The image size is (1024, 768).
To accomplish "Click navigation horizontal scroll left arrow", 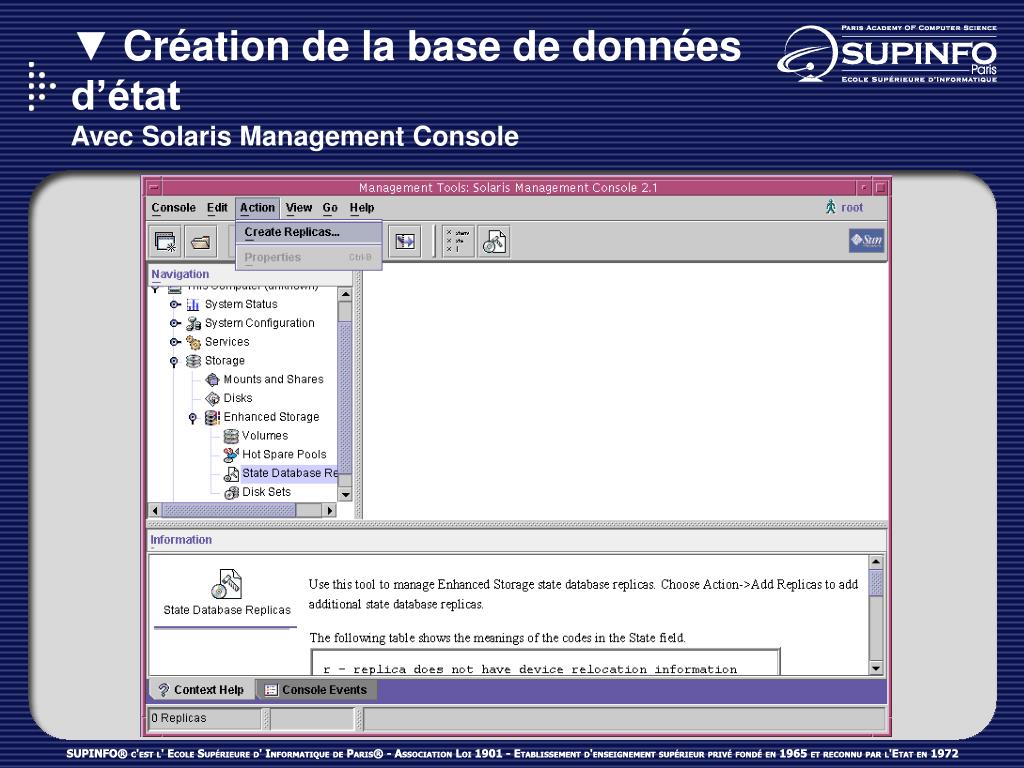I will tap(155, 511).
